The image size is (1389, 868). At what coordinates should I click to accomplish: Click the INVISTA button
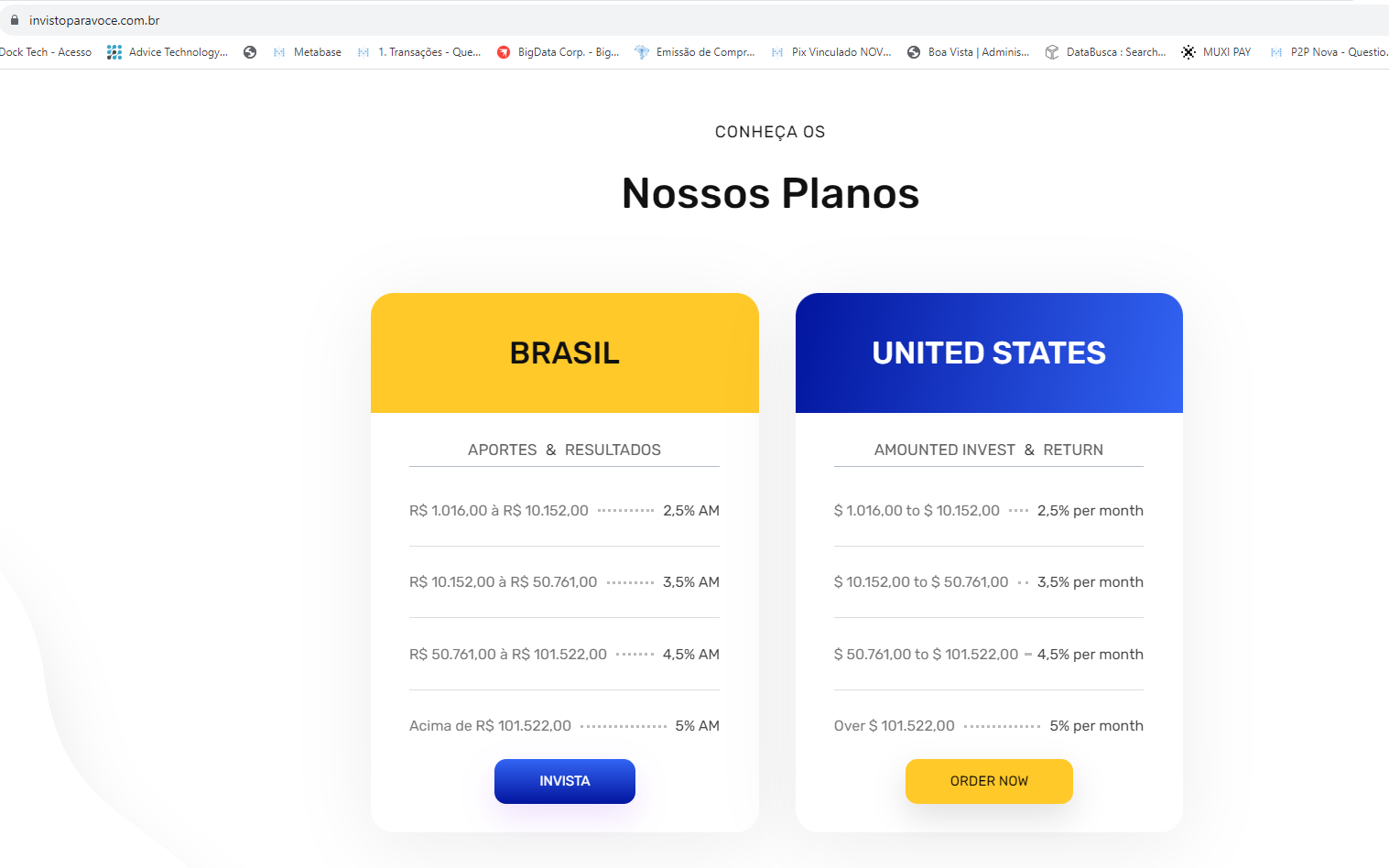[565, 781]
